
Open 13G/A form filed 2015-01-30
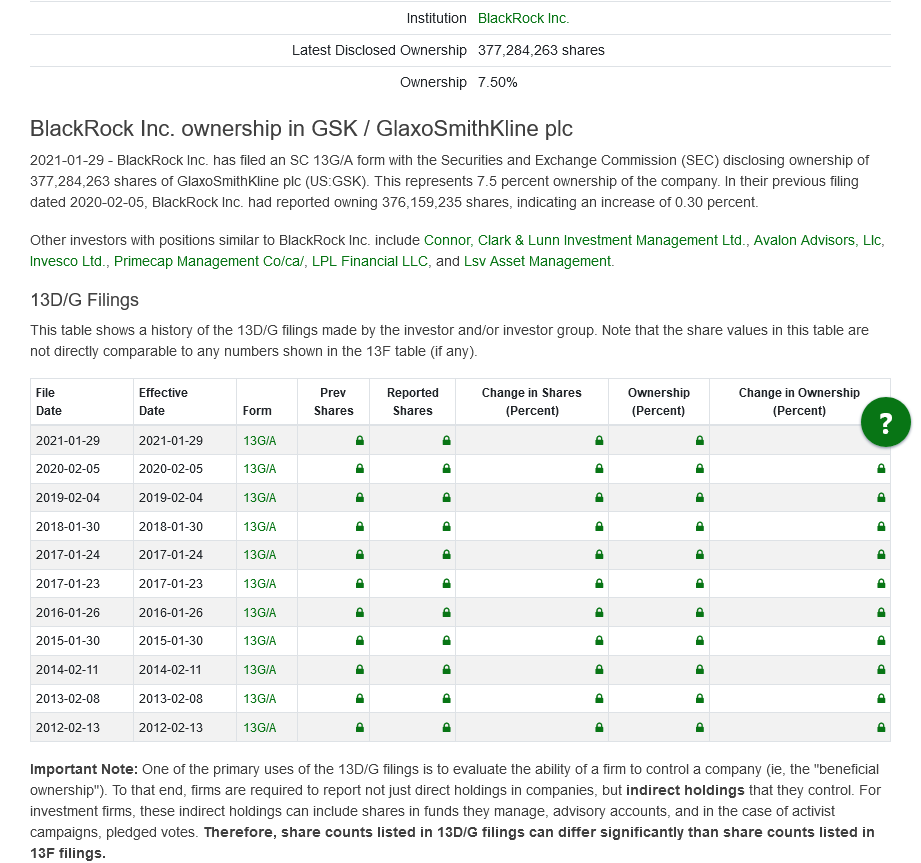pyautogui.click(x=260, y=640)
